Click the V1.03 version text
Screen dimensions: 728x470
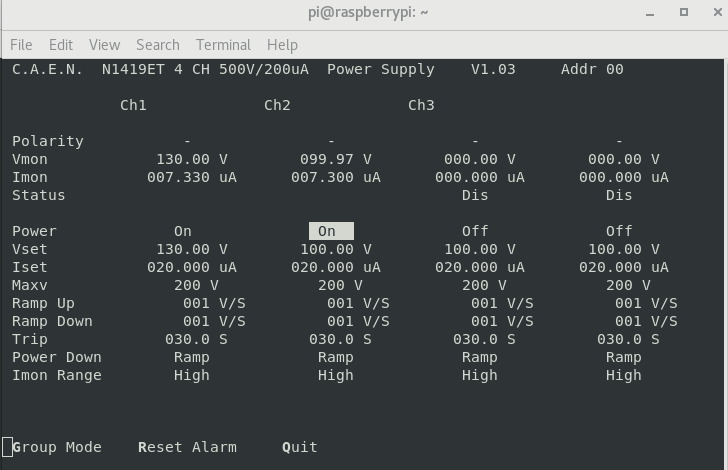click(x=493, y=69)
